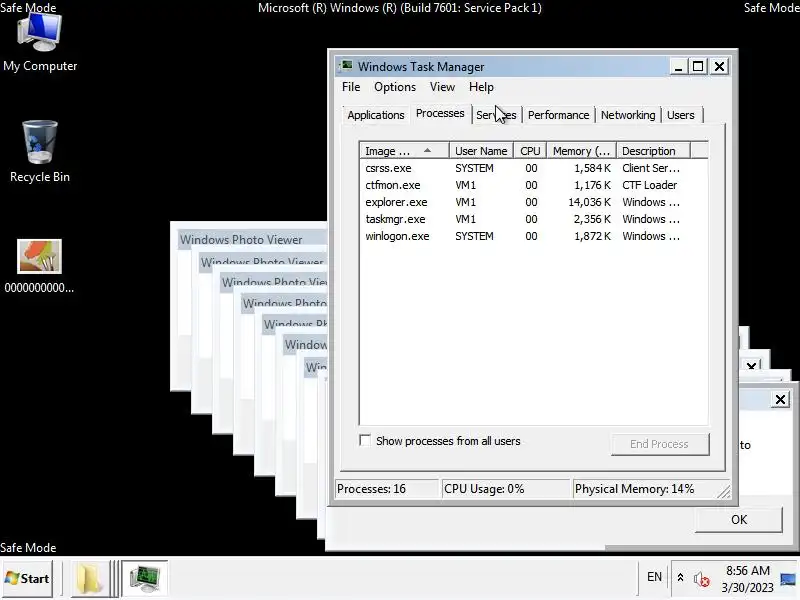Sort by User Name column header

pos(481,151)
